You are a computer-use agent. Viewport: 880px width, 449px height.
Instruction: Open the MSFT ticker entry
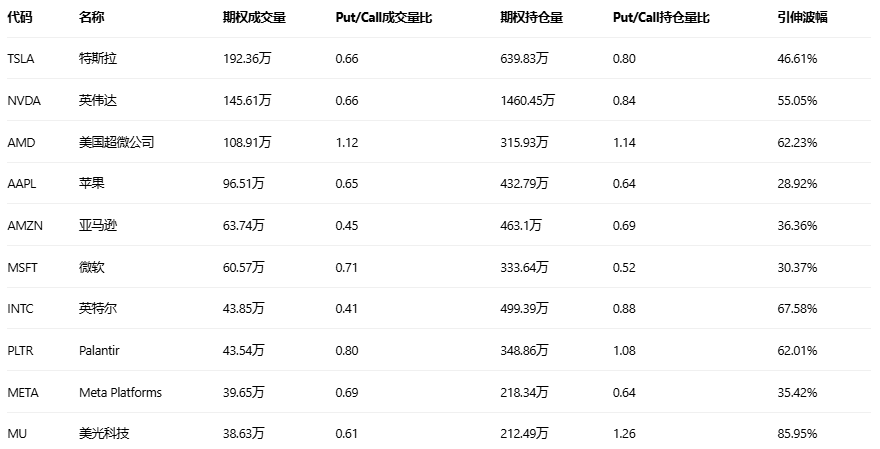click(x=21, y=267)
